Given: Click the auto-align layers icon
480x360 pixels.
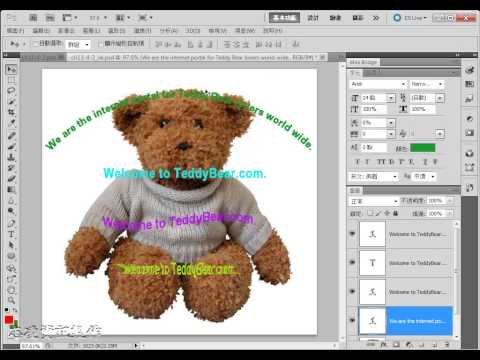Looking at the screenshot, I should [296, 44].
